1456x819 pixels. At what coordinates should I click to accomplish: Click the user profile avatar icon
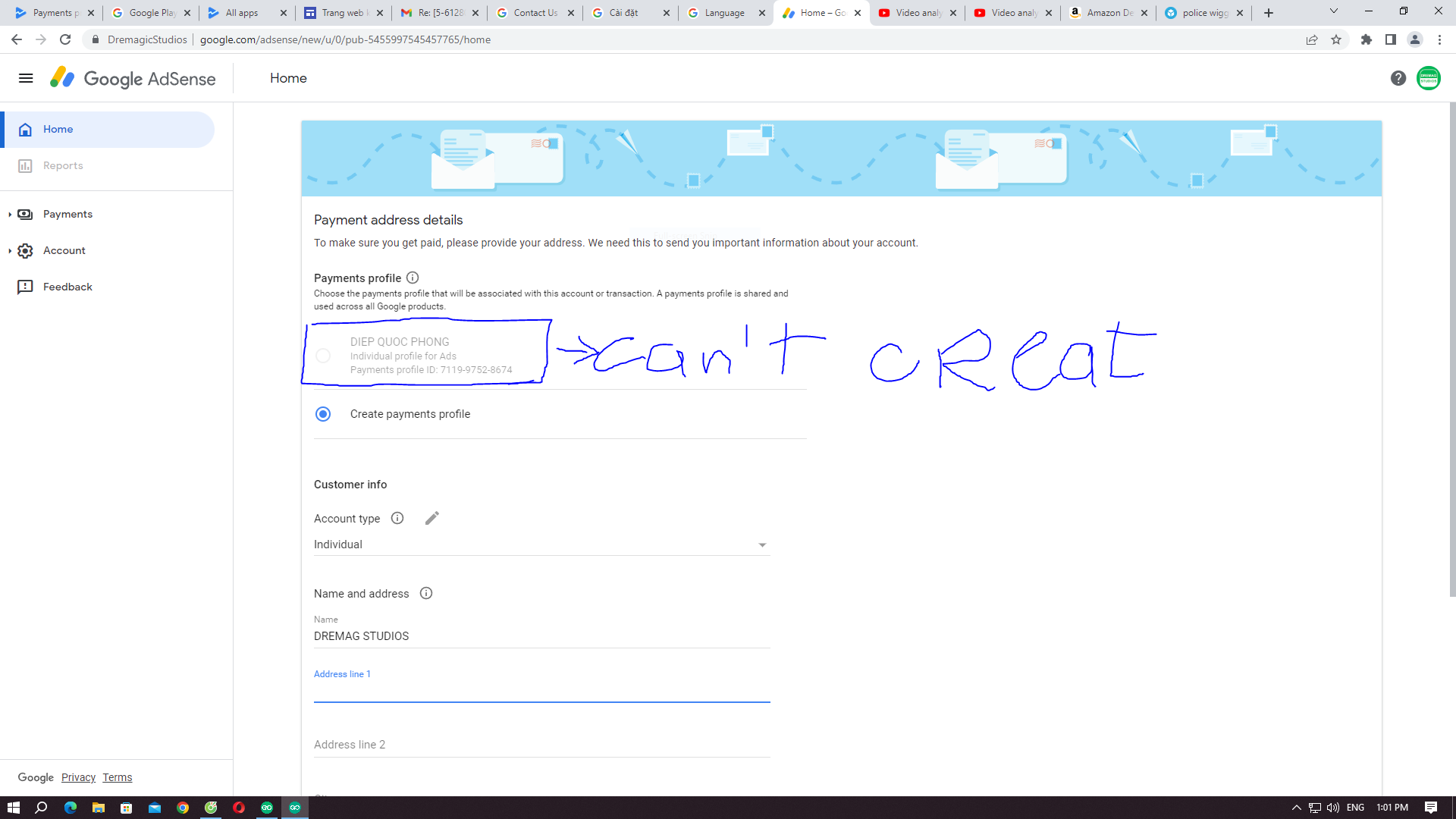[x=1429, y=78]
